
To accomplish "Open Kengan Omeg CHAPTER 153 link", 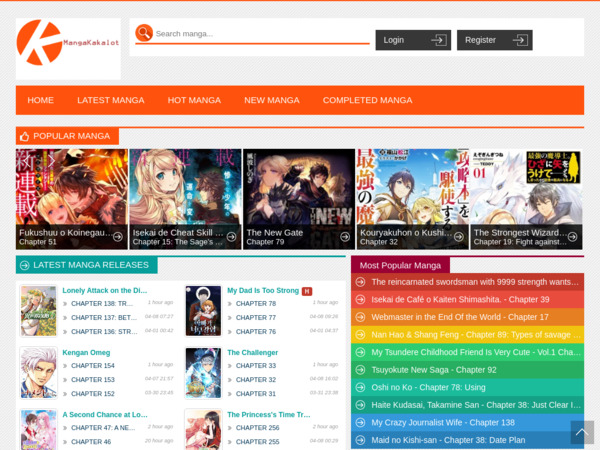I will 93,380.
